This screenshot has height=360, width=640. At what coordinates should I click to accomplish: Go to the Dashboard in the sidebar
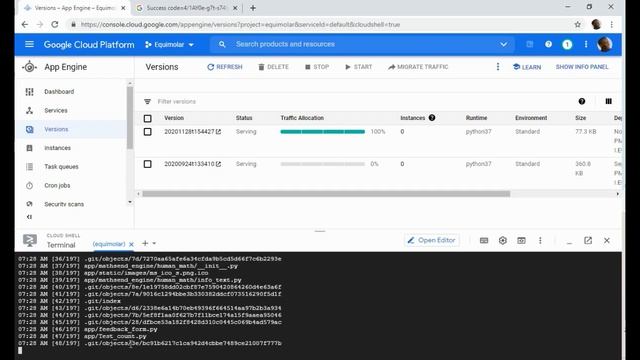[59, 92]
